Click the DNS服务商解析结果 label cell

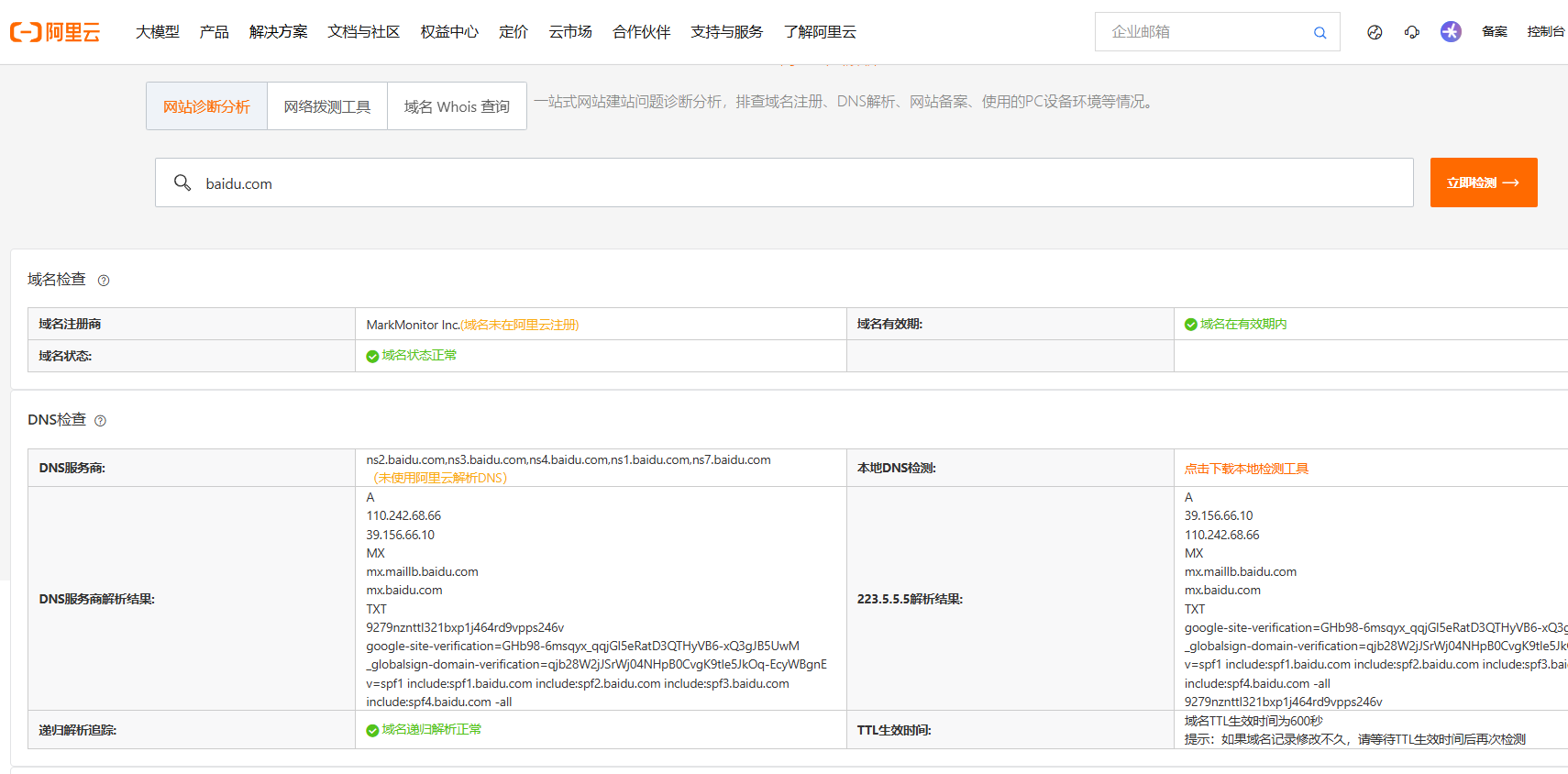192,599
